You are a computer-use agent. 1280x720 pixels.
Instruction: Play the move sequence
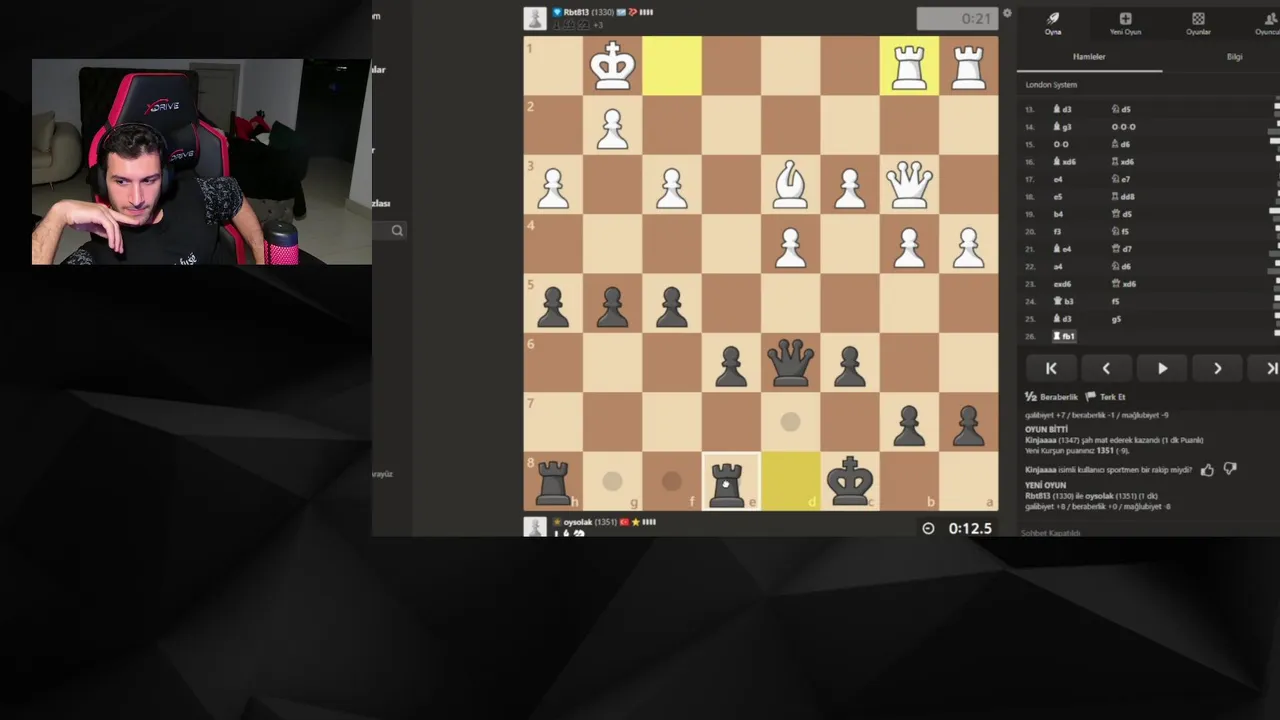click(1162, 369)
